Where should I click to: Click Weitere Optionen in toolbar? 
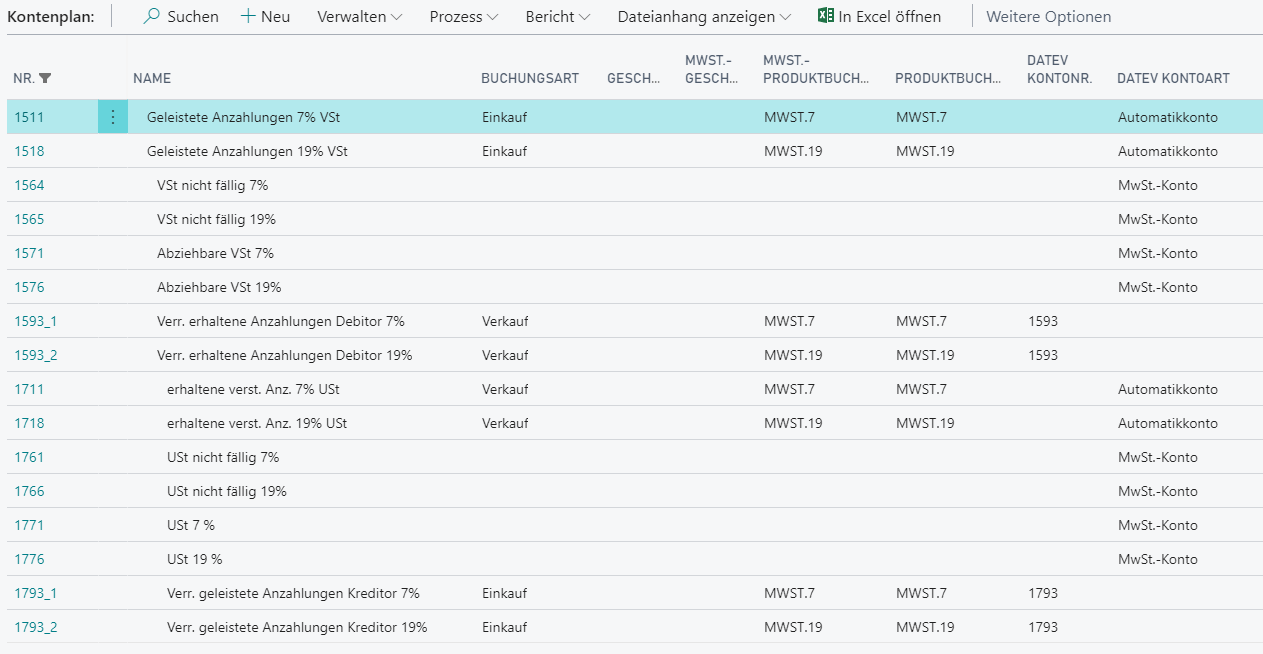tap(1048, 16)
